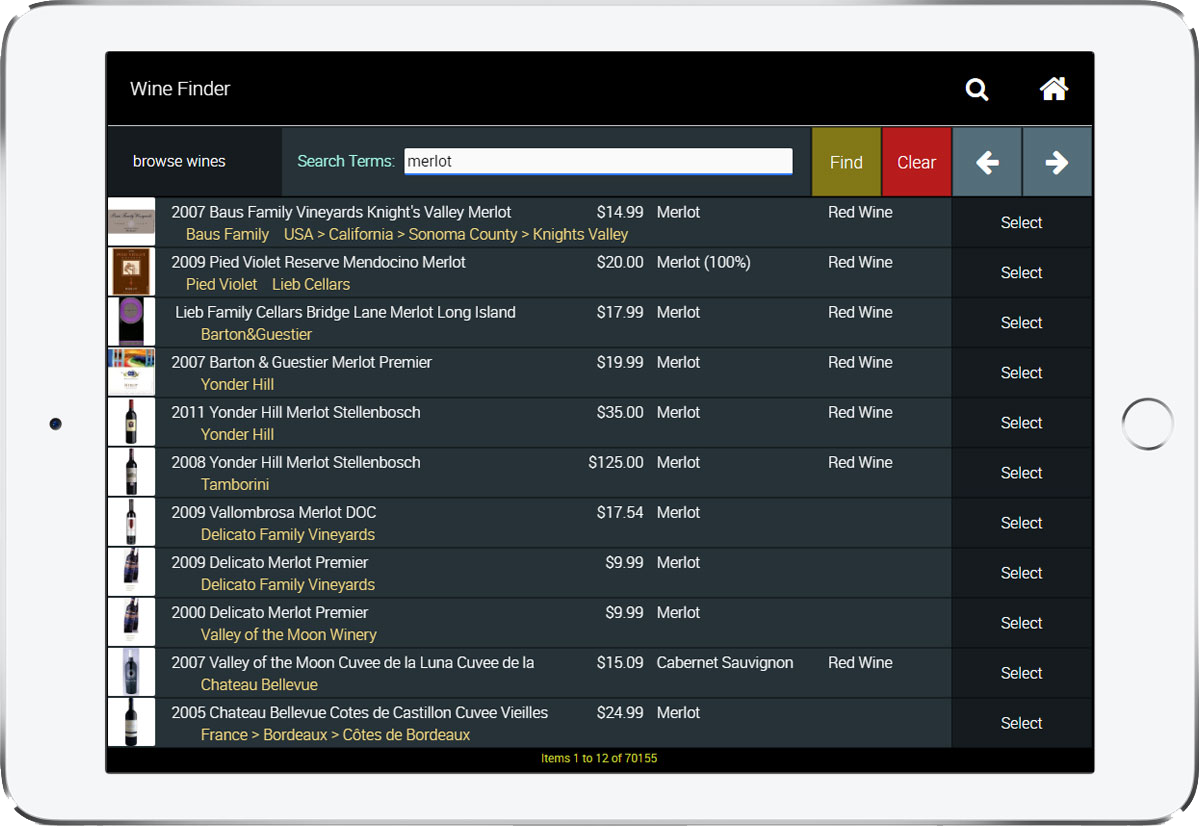Click Items 1 to 12 of 70155 status
This screenshot has height=831, width=1200.
599,758
